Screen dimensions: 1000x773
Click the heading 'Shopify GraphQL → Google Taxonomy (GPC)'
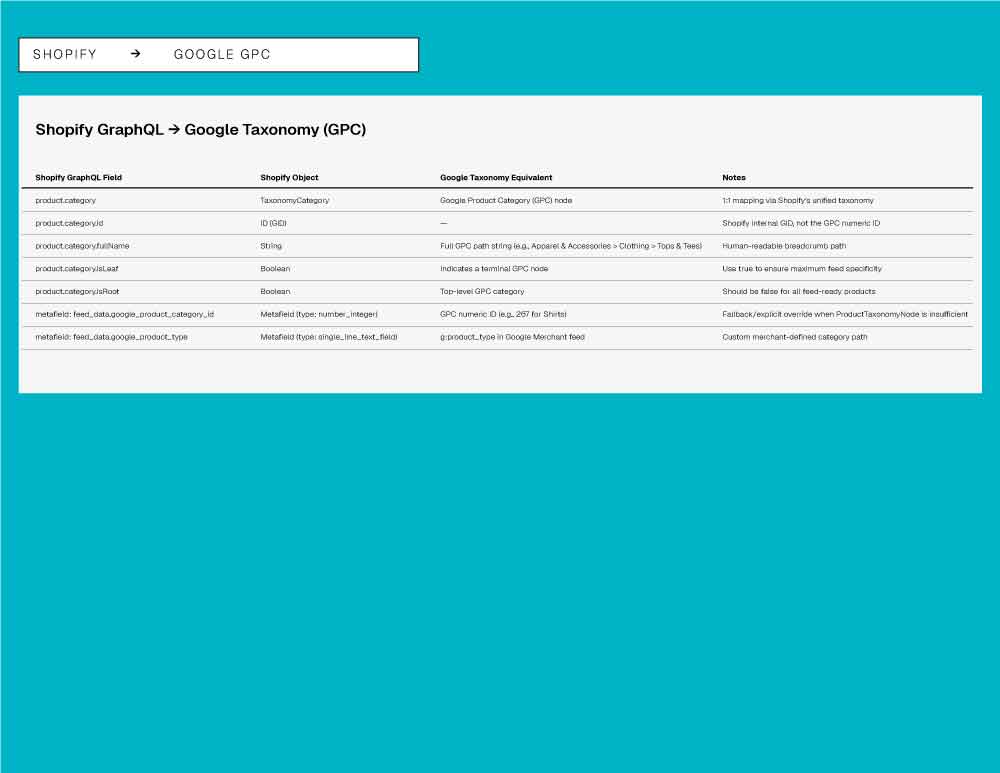[x=200, y=129]
